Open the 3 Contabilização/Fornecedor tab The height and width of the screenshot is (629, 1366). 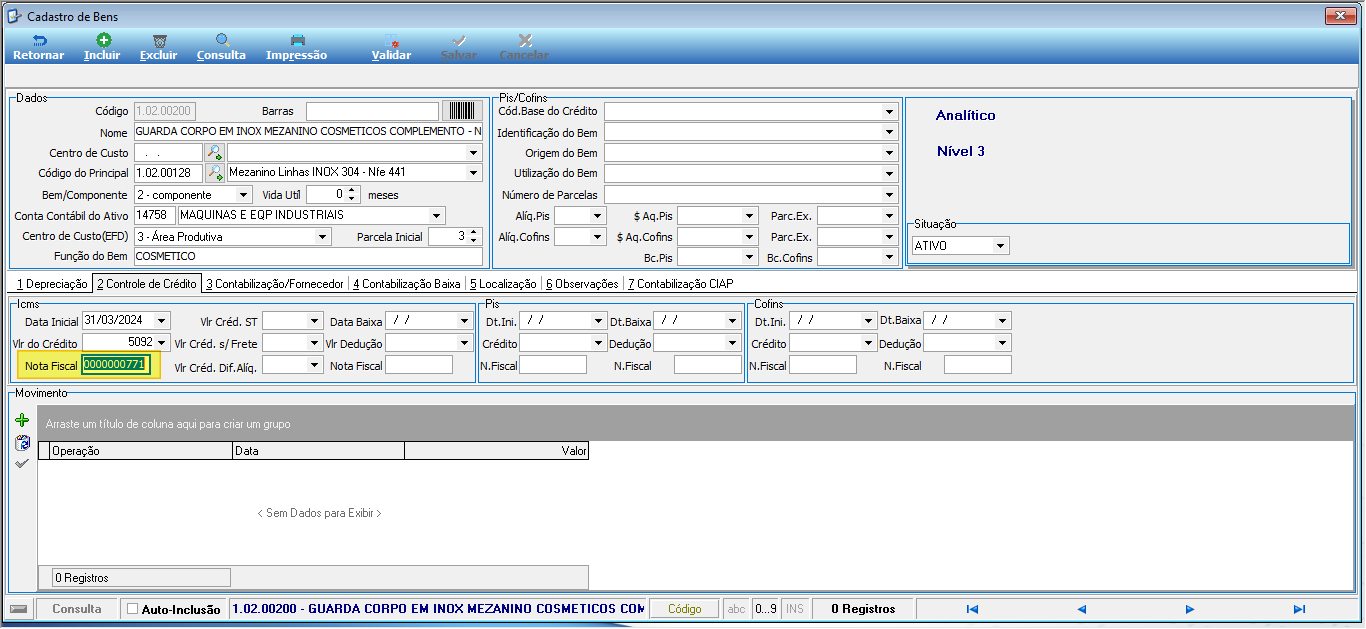click(276, 284)
